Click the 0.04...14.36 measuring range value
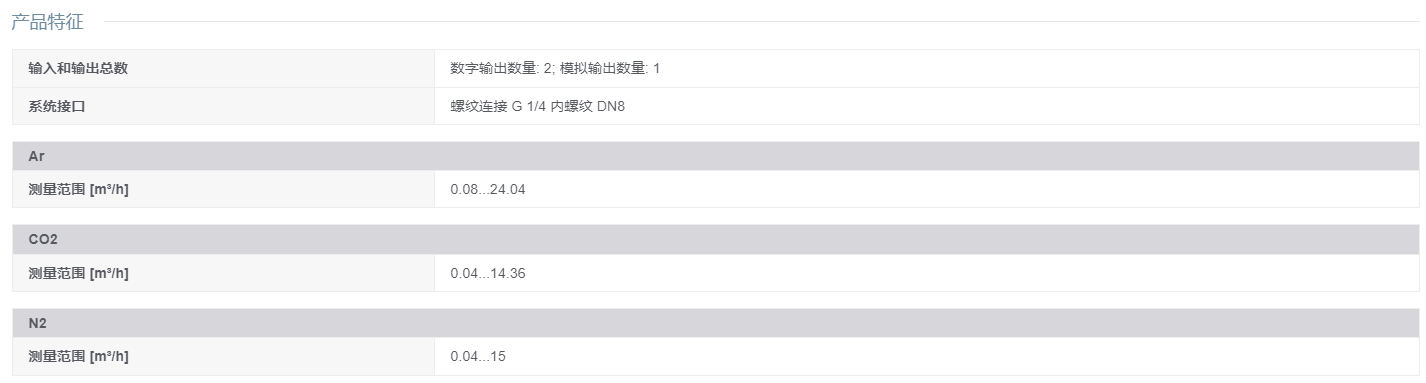The height and width of the screenshot is (383, 1426). point(488,273)
